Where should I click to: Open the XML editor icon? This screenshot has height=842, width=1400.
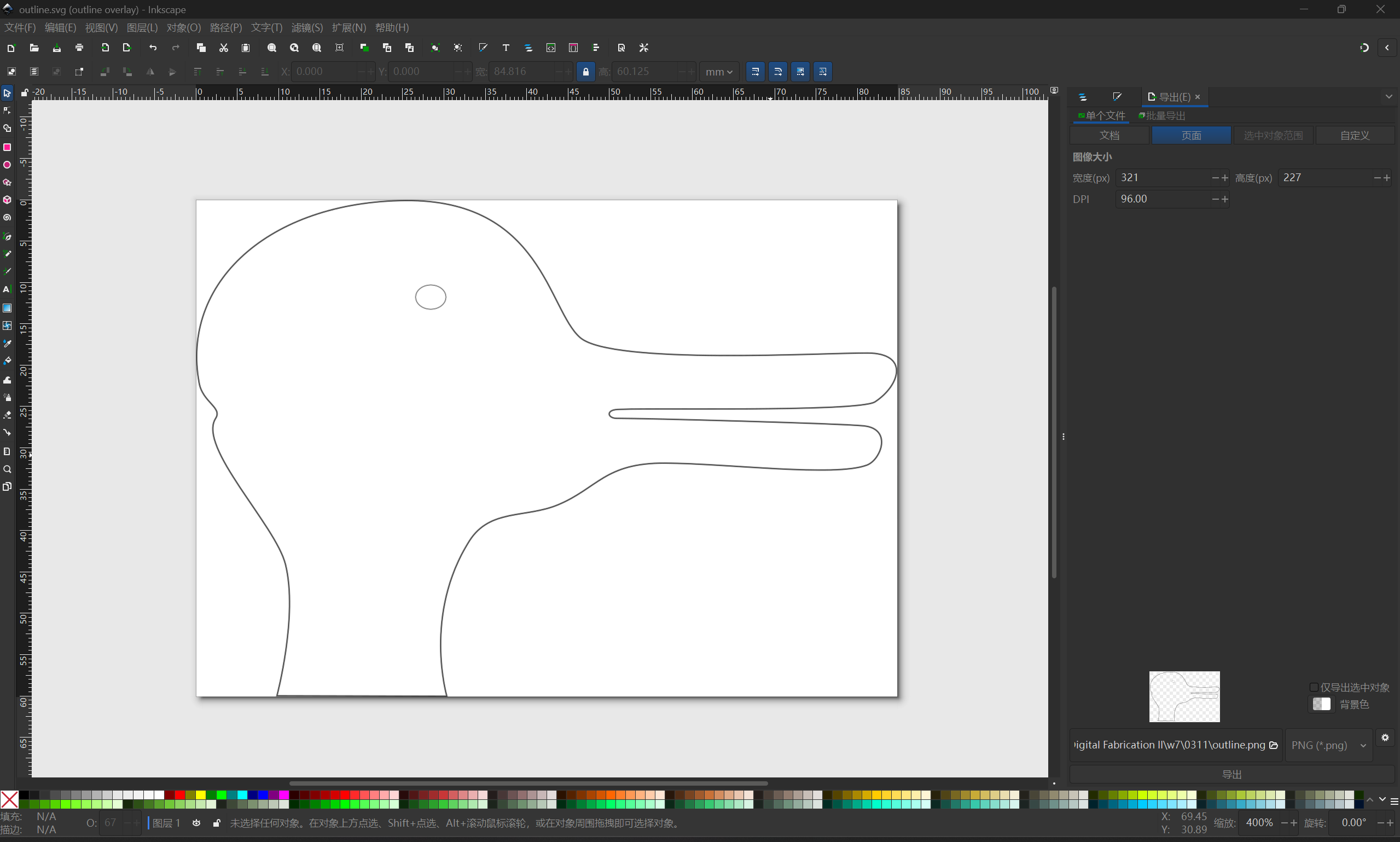click(551, 48)
